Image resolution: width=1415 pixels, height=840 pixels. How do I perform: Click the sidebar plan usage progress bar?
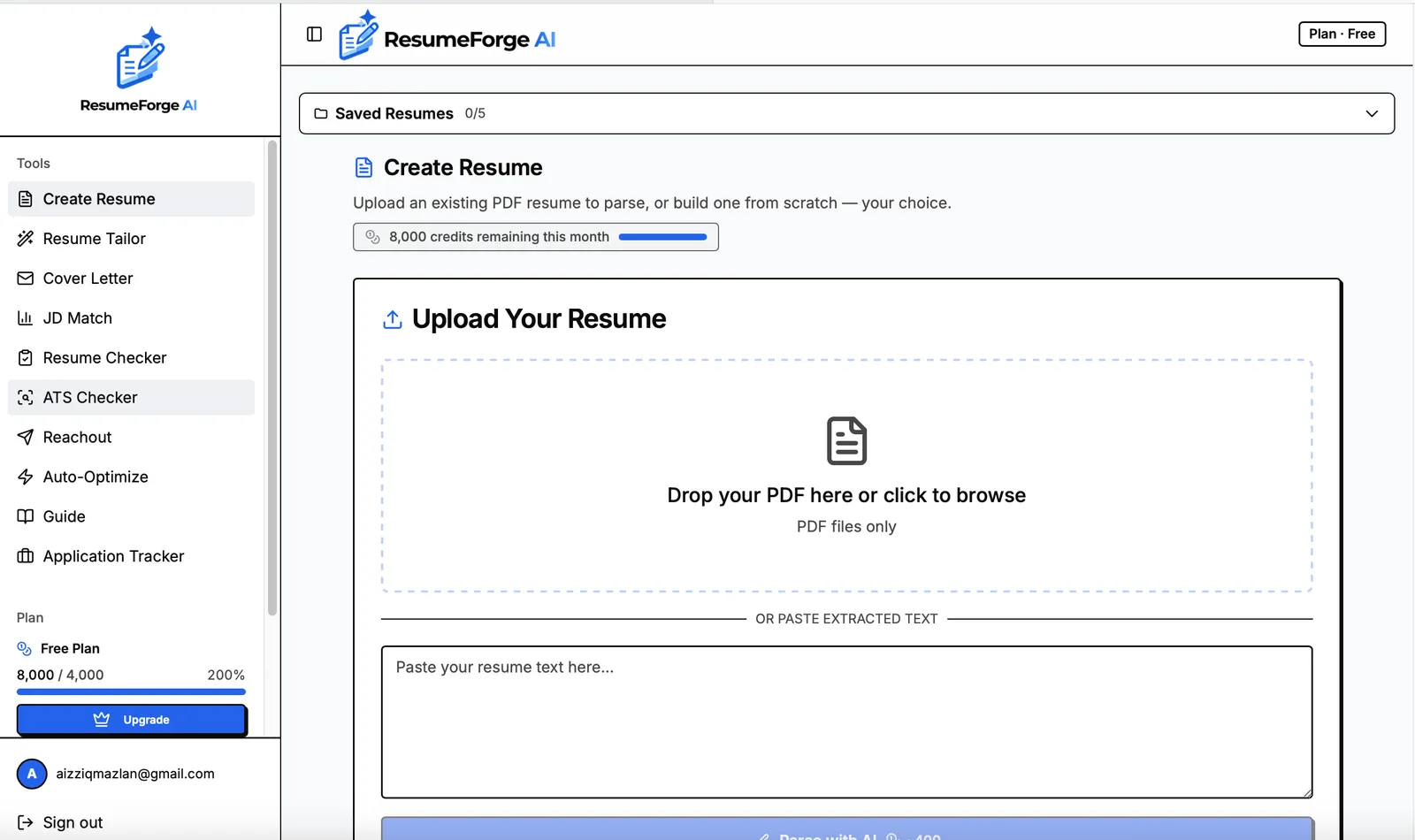point(131,691)
